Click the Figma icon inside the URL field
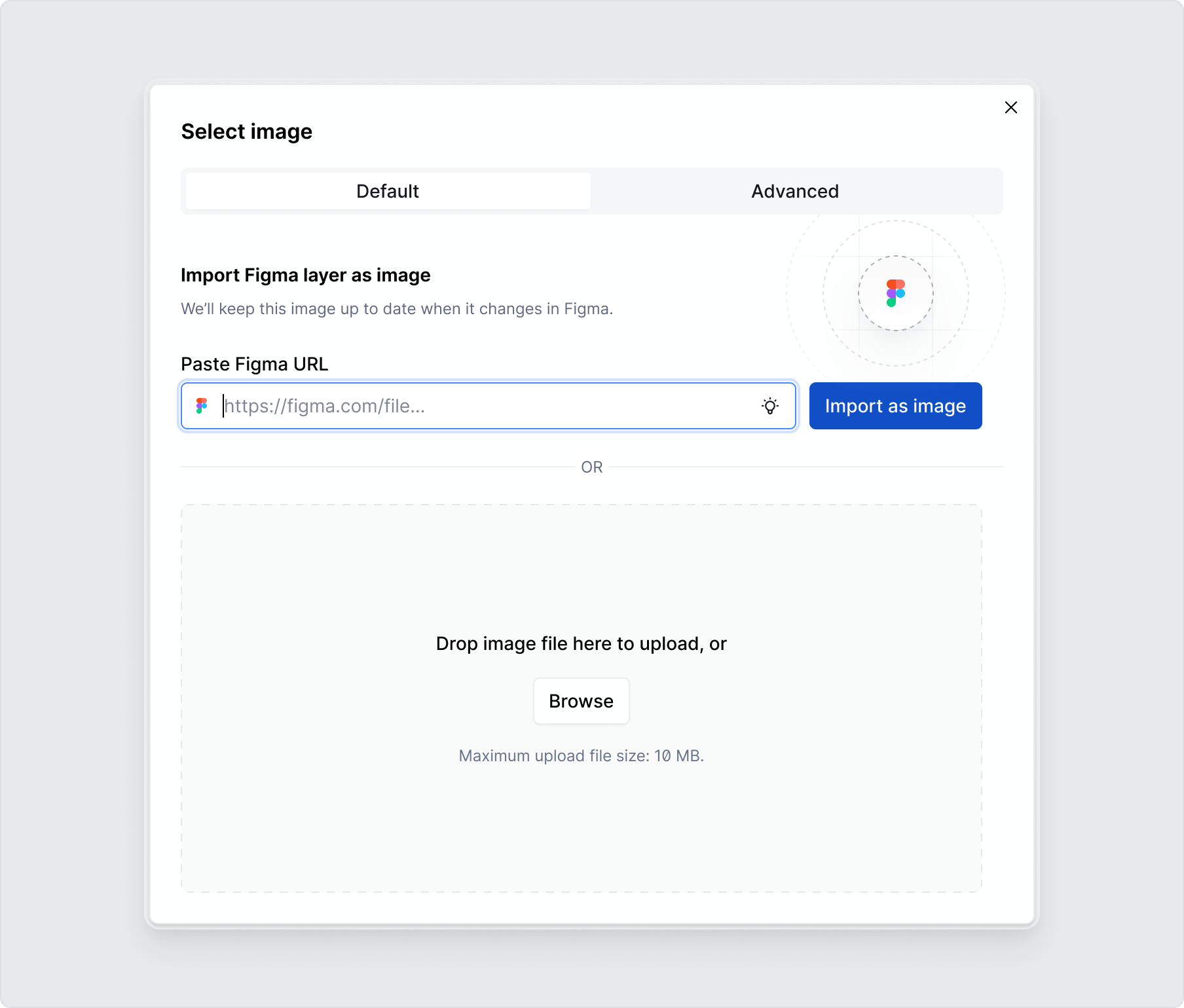This screenshot has height=1008, width=1184. point(202,406)
